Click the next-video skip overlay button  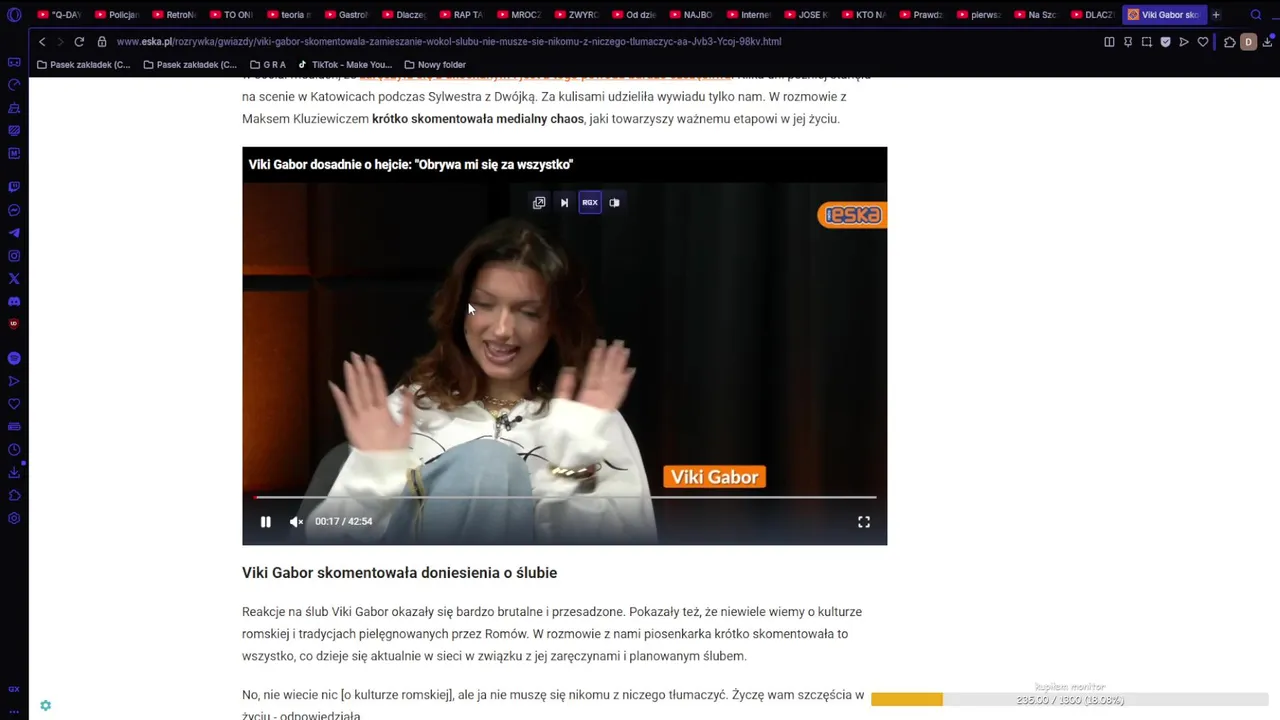[564, 203]
